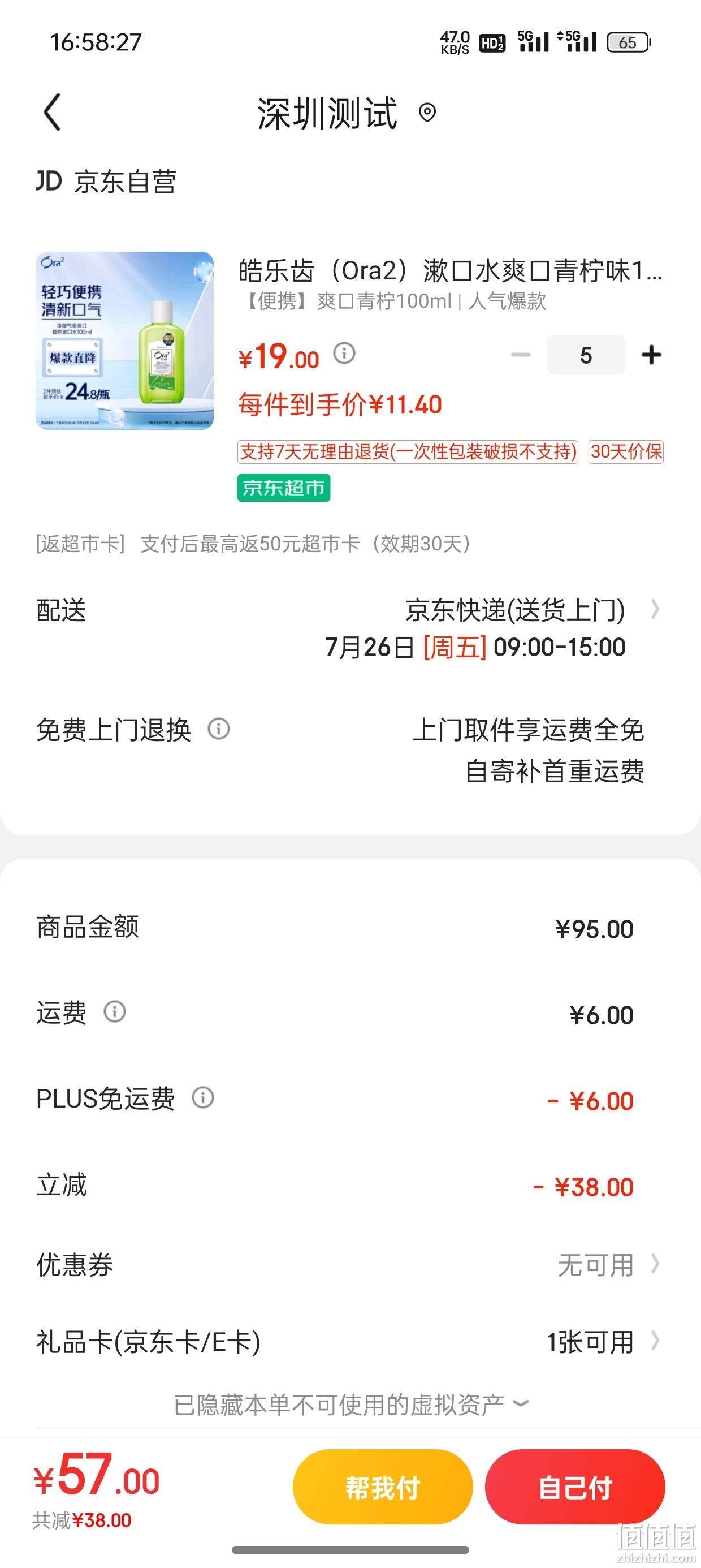Tap the 30天价保 label
Viewport: 701px width, 1568px height.
pos(626,451)
